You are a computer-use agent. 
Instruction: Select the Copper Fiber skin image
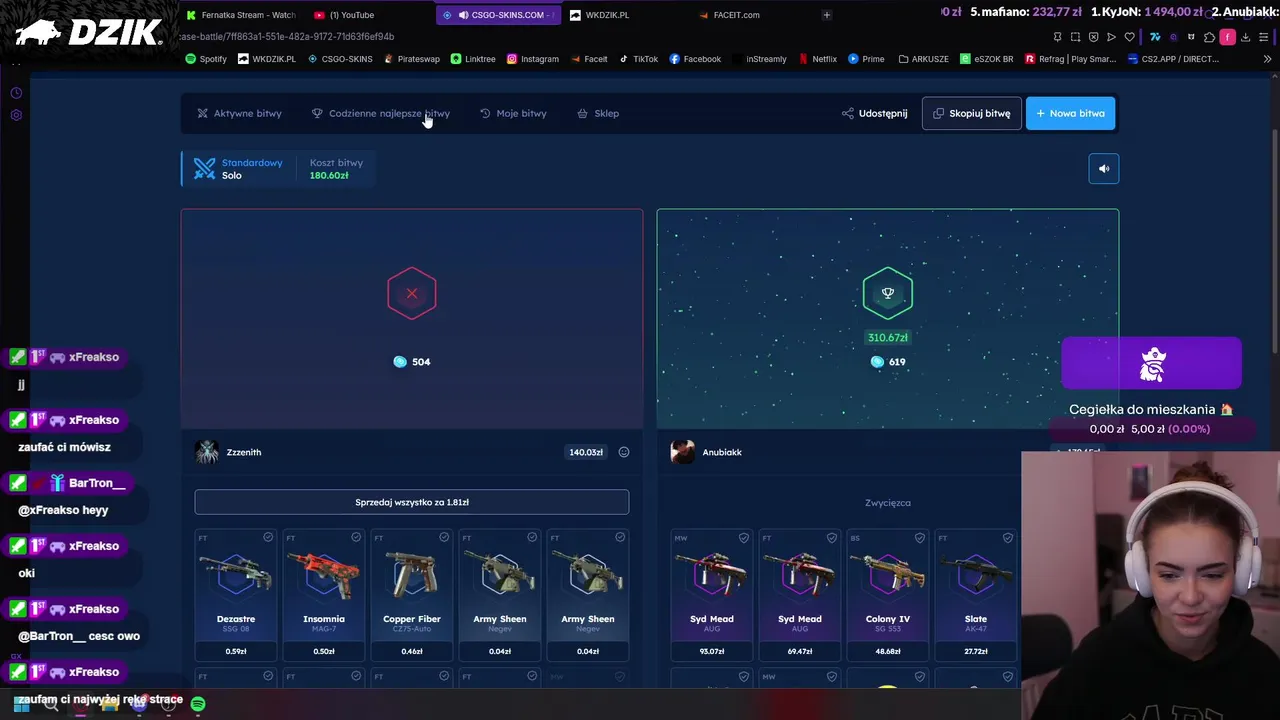(x=412, y=575)
